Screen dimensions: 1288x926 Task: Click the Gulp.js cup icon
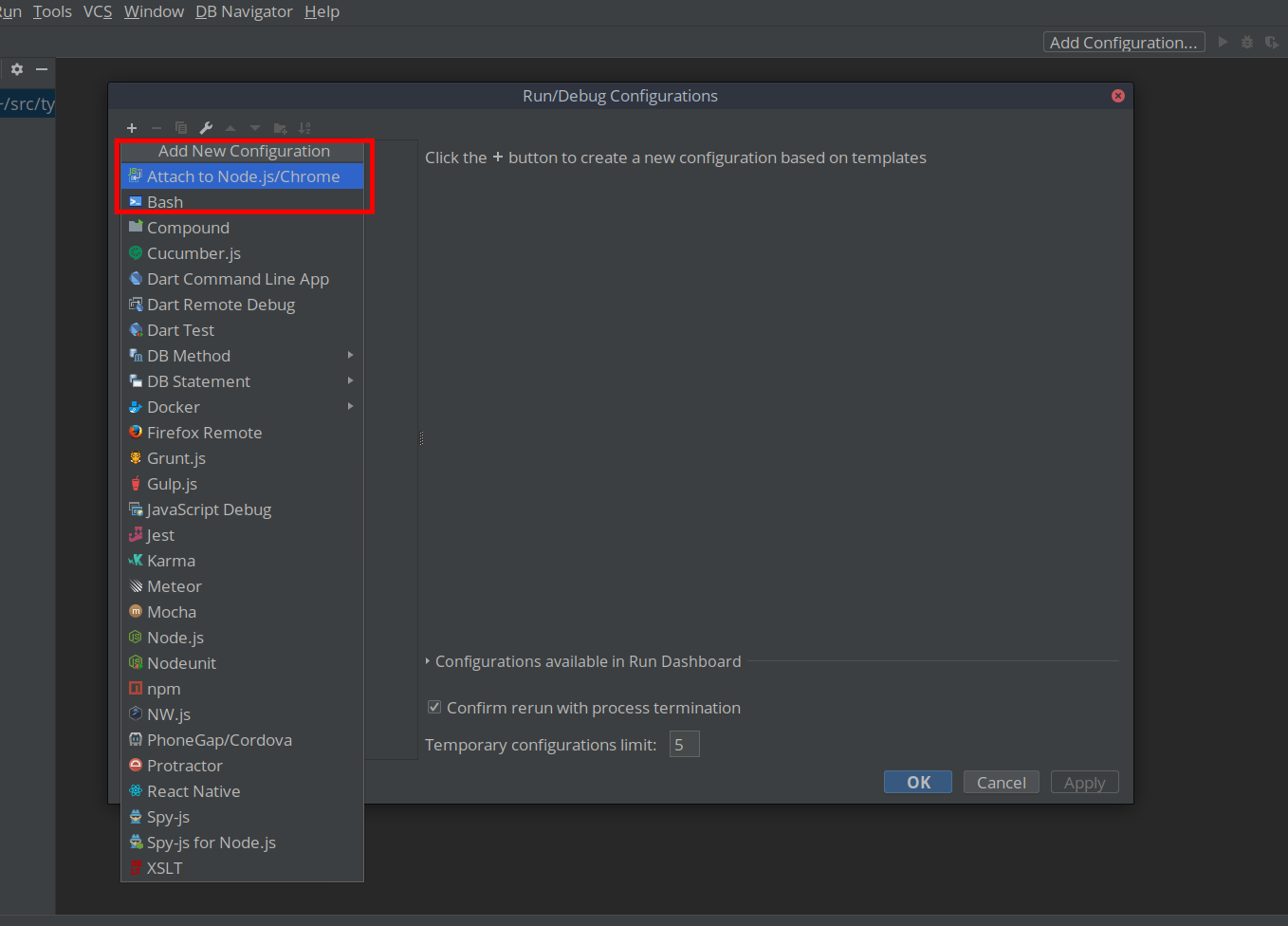[x=136, y=484]
